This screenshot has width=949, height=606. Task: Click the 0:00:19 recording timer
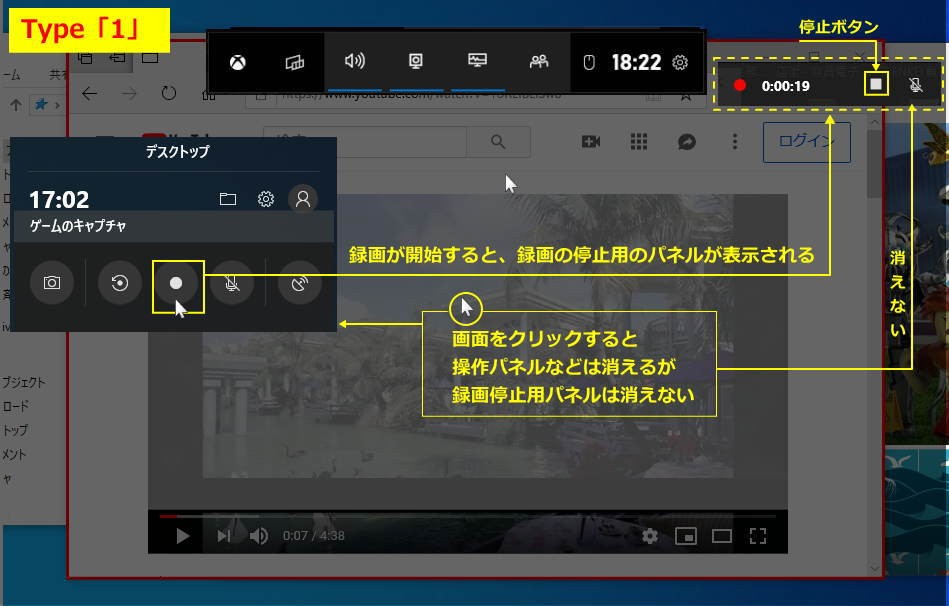786,86
